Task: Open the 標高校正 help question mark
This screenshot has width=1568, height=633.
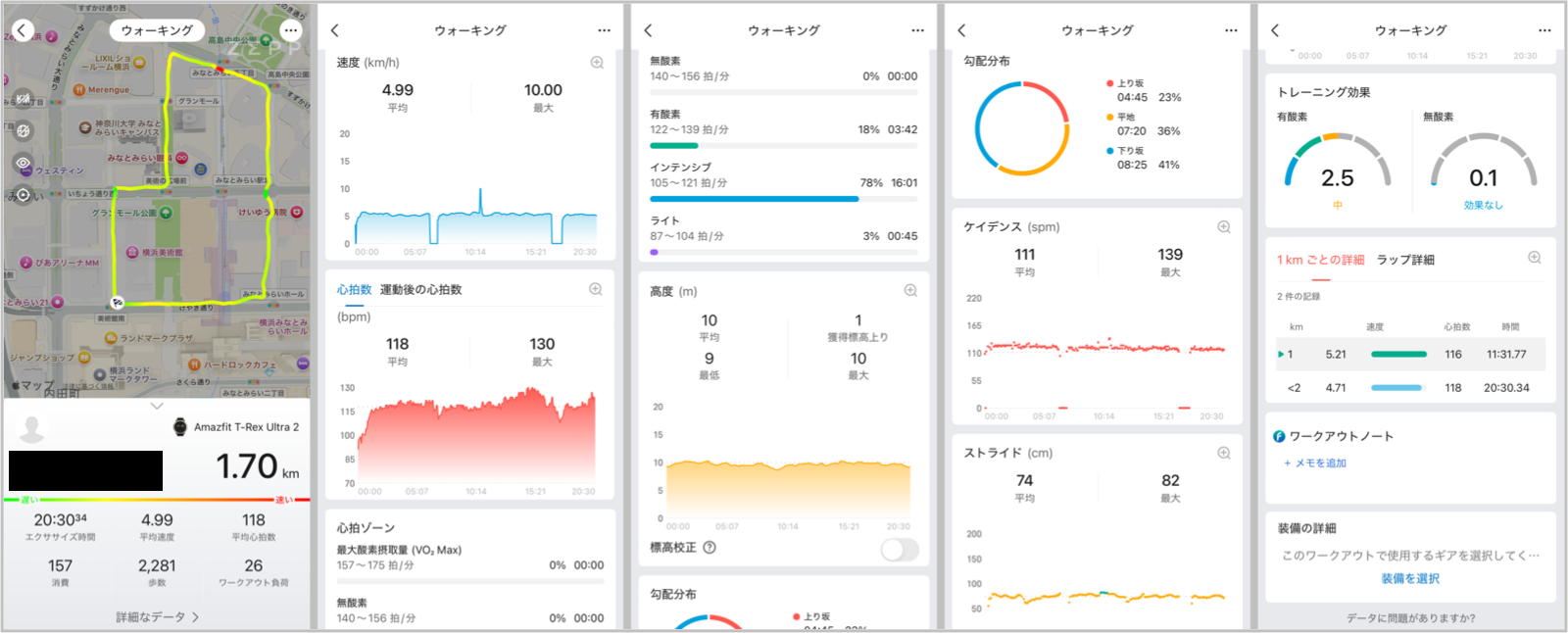Action: tap(710, 548)
